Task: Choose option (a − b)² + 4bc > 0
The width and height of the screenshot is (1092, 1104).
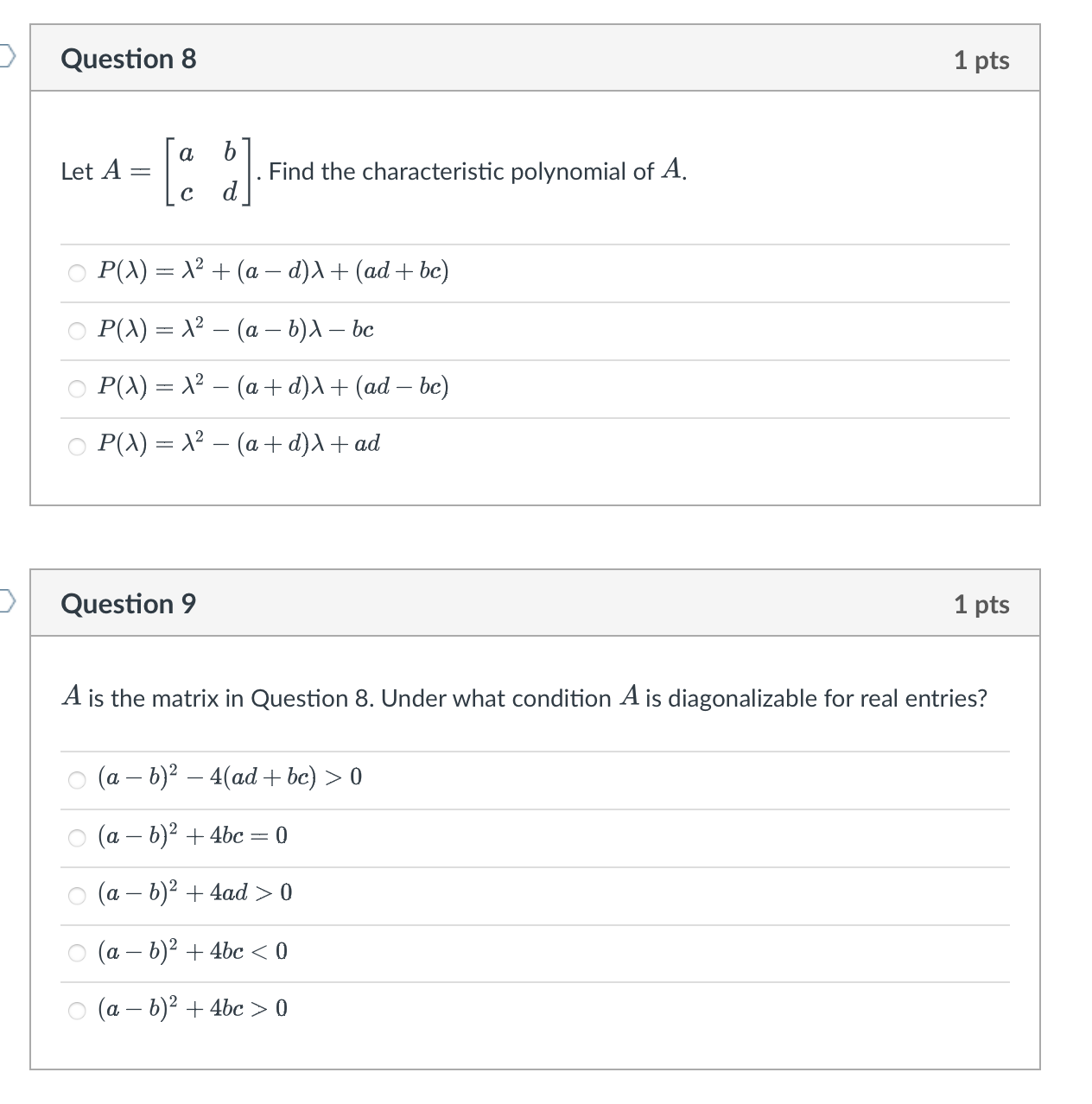Action: [x=76, y=1010]
